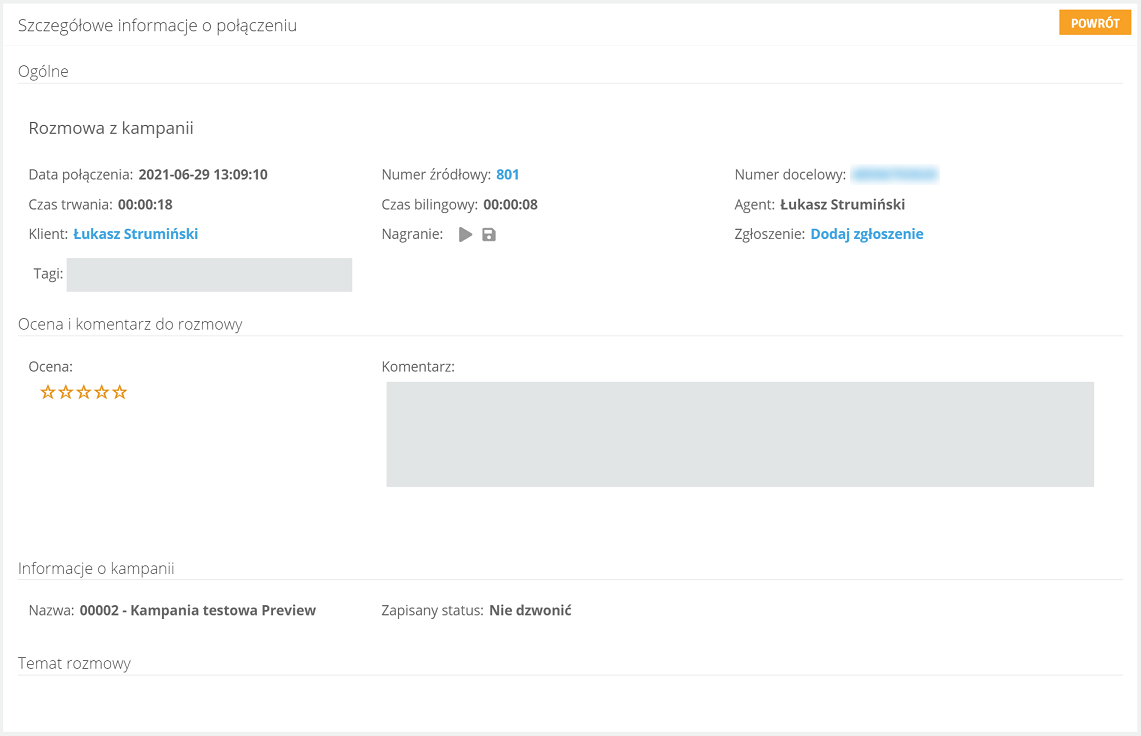Click the Informacje o kampanii heading
The image size is (1141, 736).
(96, 569)
